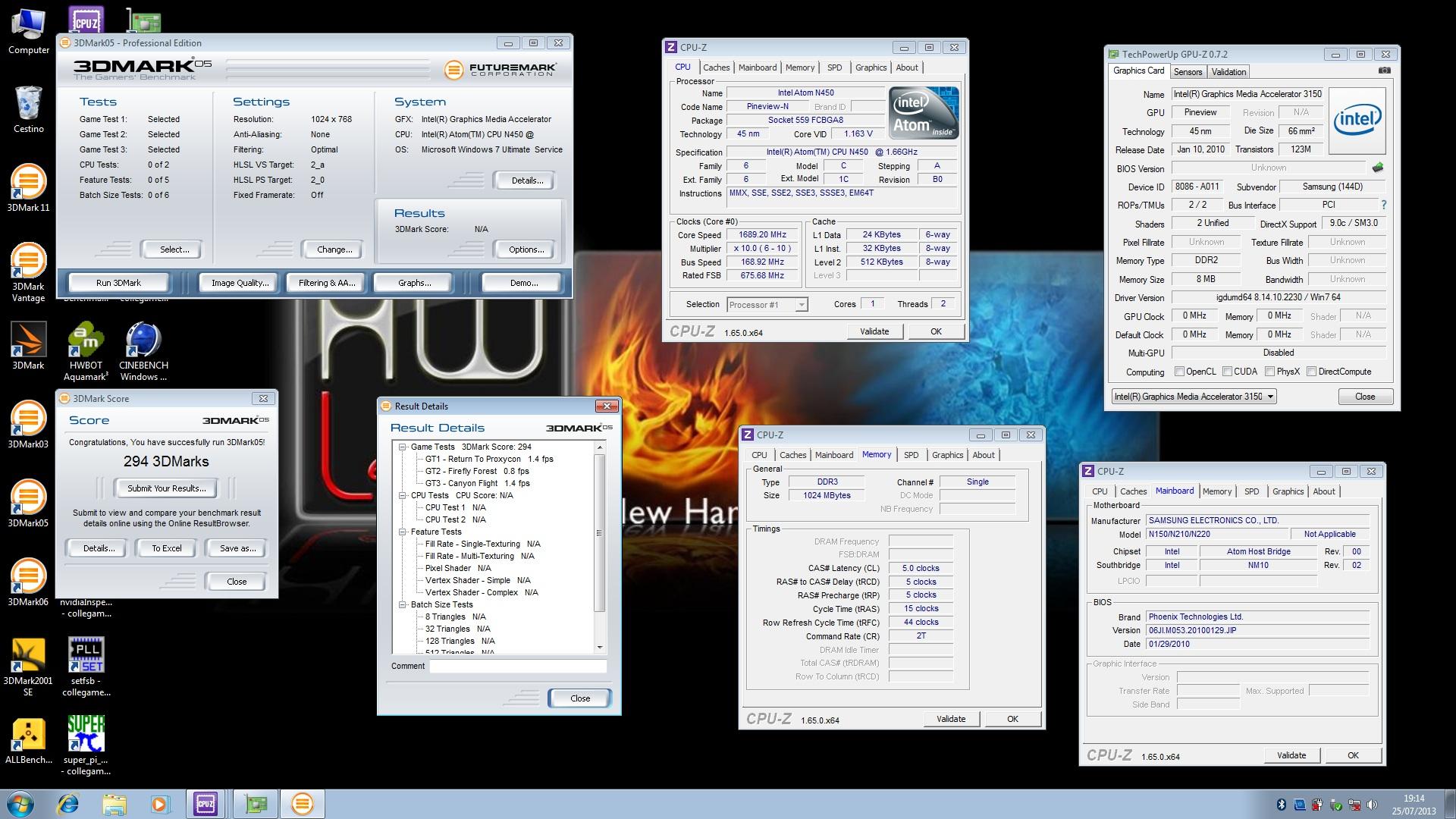Screen dimensions: 1456x819
Task: Open the Windows Start menu
Action: tap(20, 803)
